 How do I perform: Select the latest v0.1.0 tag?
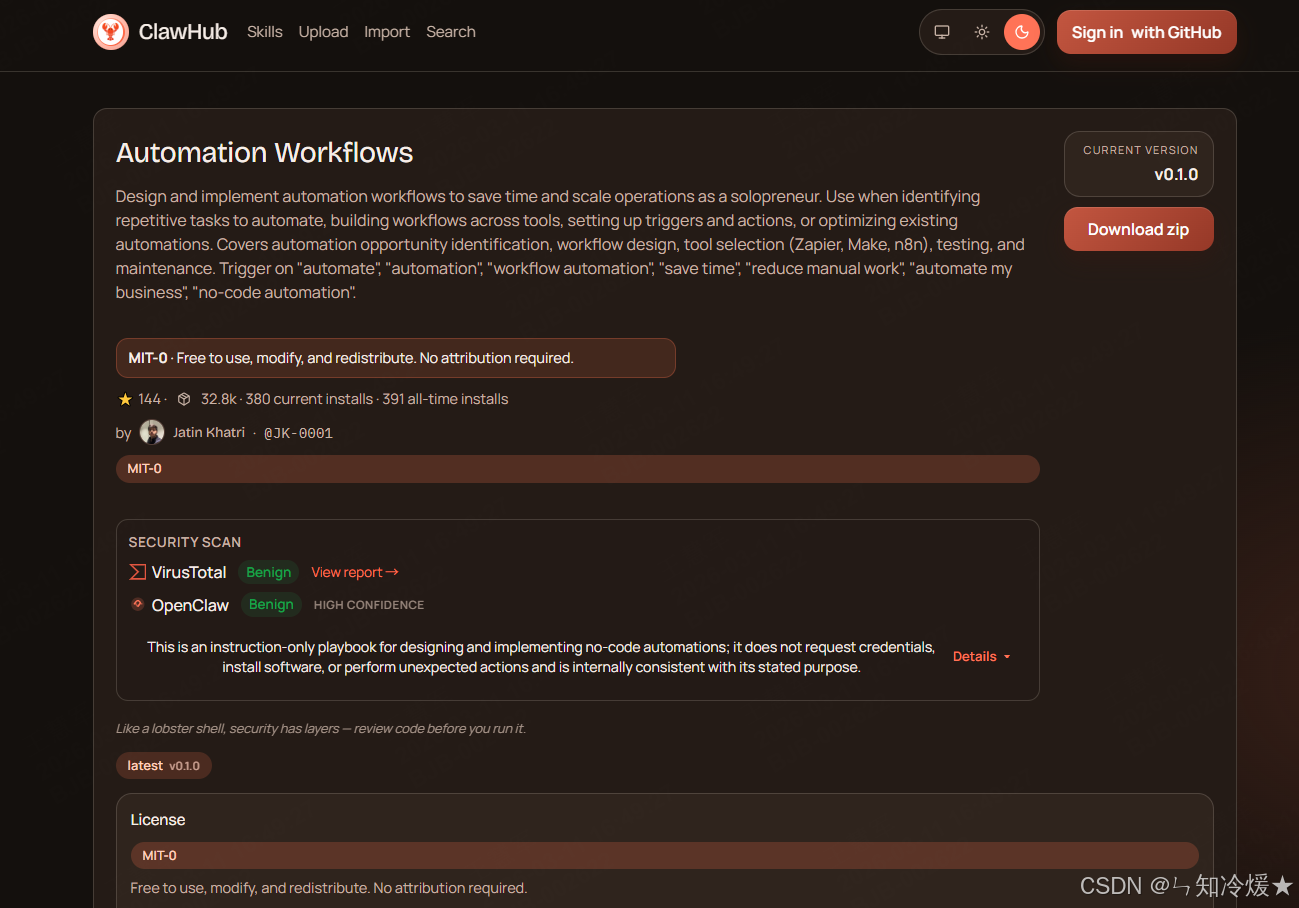tap(164, 765)
